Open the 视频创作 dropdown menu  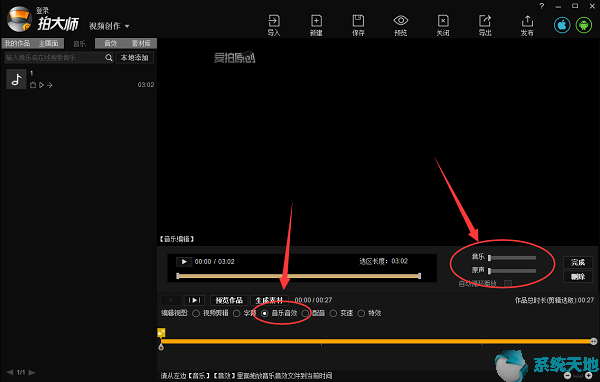109,26
